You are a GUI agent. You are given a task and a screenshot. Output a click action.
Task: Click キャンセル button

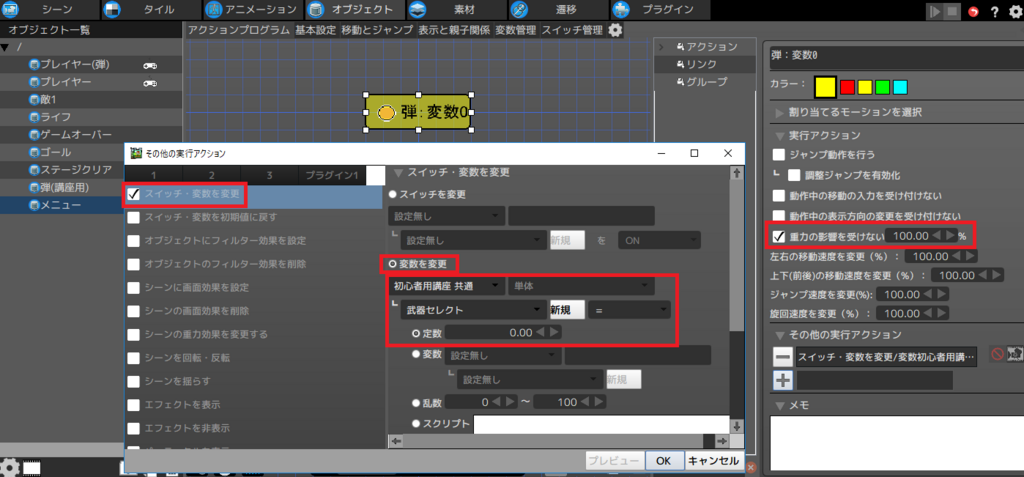[712, 461]
